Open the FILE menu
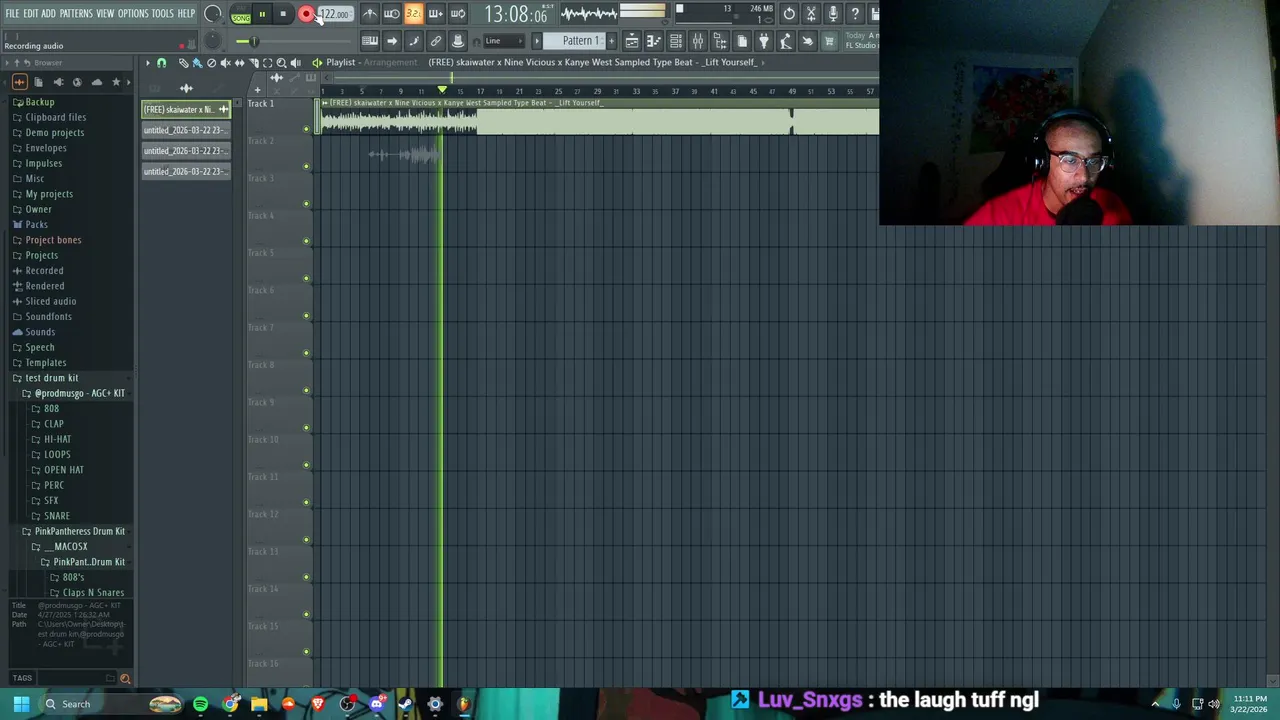Viewport: 1280px width, 720px height. tap(12, 14)
